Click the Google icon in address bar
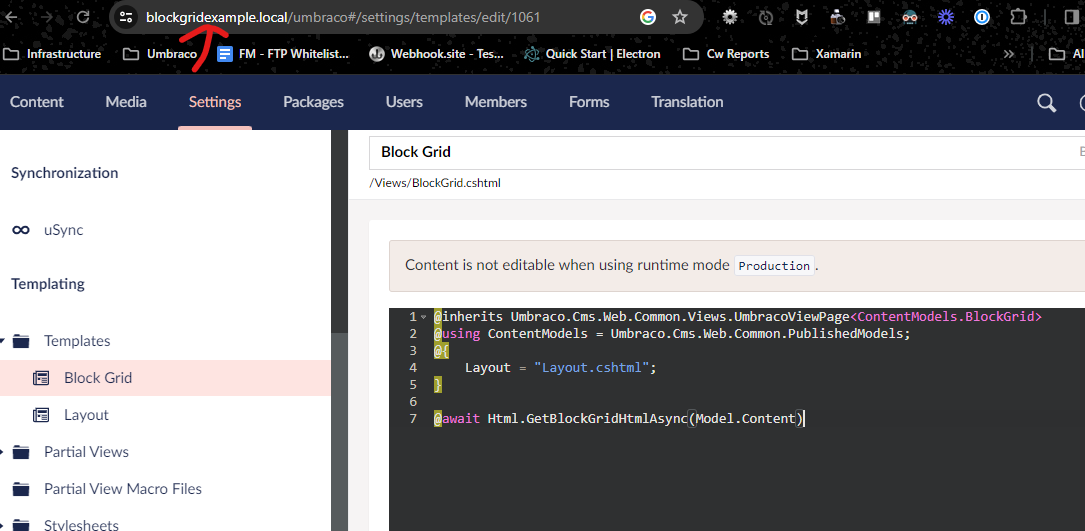 648,17
